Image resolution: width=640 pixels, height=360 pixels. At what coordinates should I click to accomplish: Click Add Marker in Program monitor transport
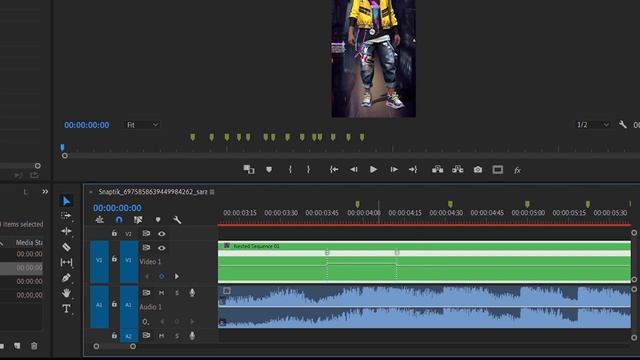click(269, 169)
